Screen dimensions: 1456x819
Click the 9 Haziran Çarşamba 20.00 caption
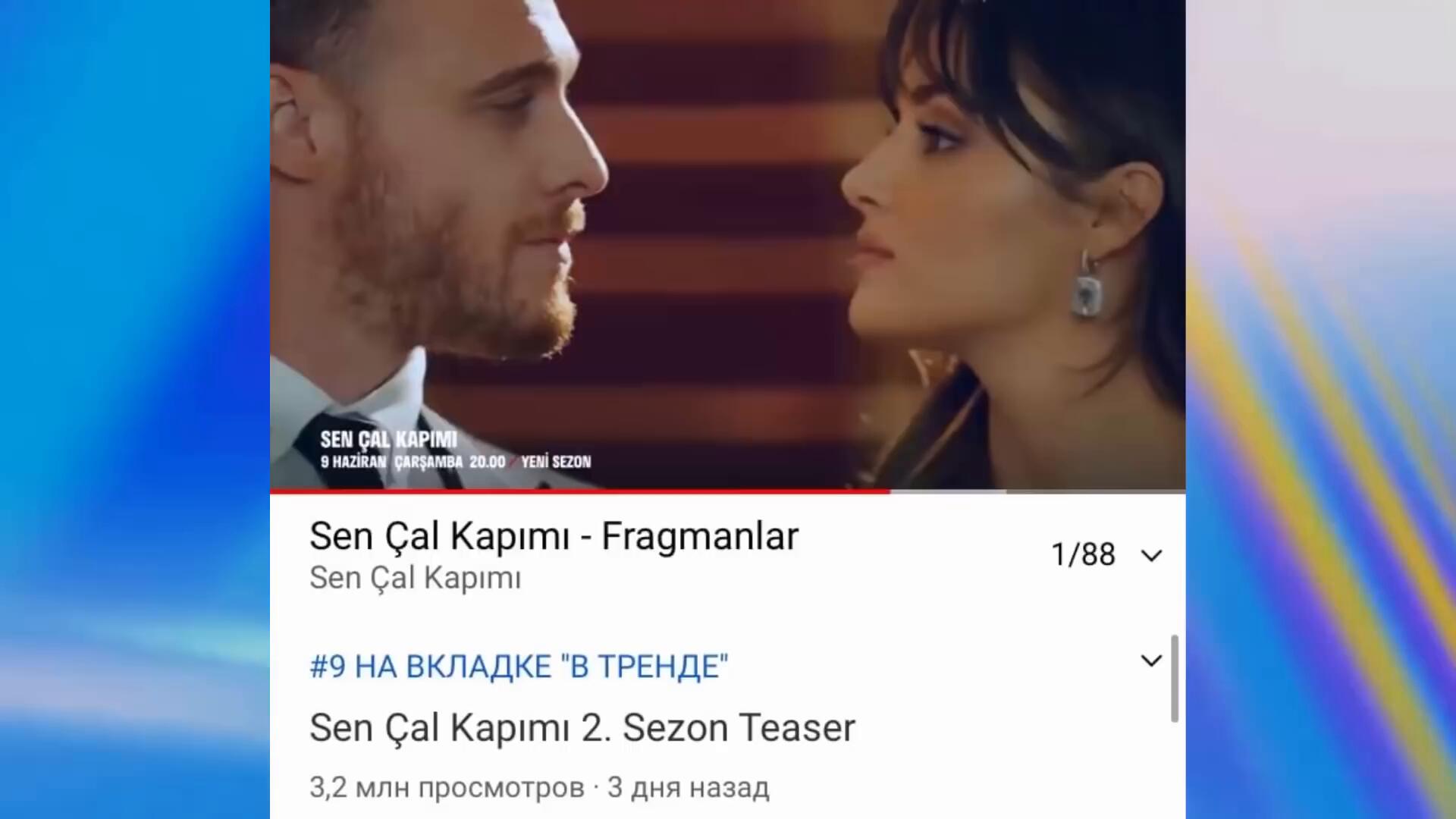click(x=413, y=462)
